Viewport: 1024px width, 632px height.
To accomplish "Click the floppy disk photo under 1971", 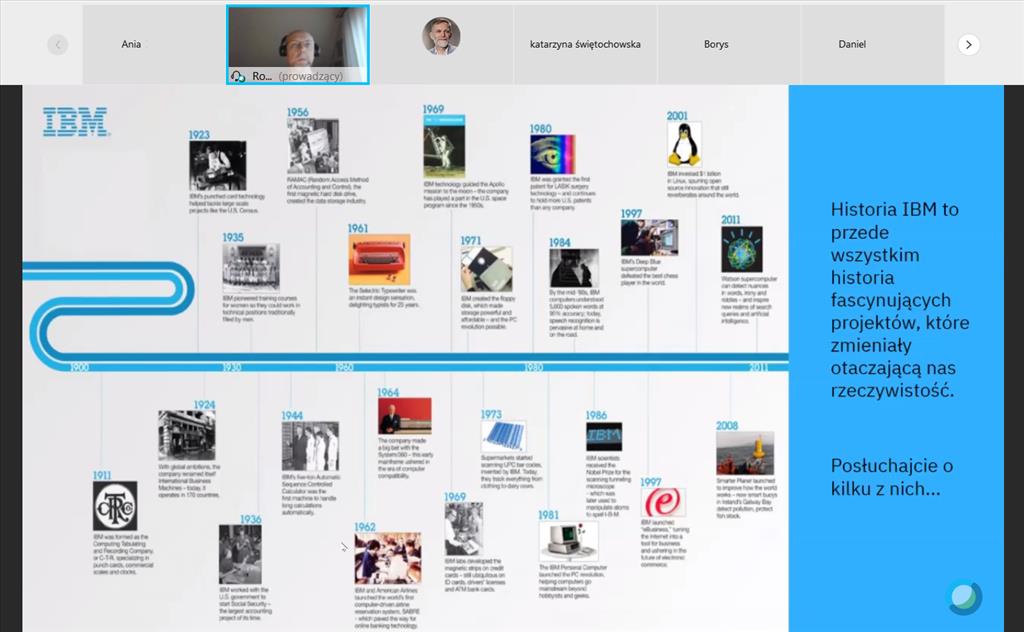I will coord(487,269).
